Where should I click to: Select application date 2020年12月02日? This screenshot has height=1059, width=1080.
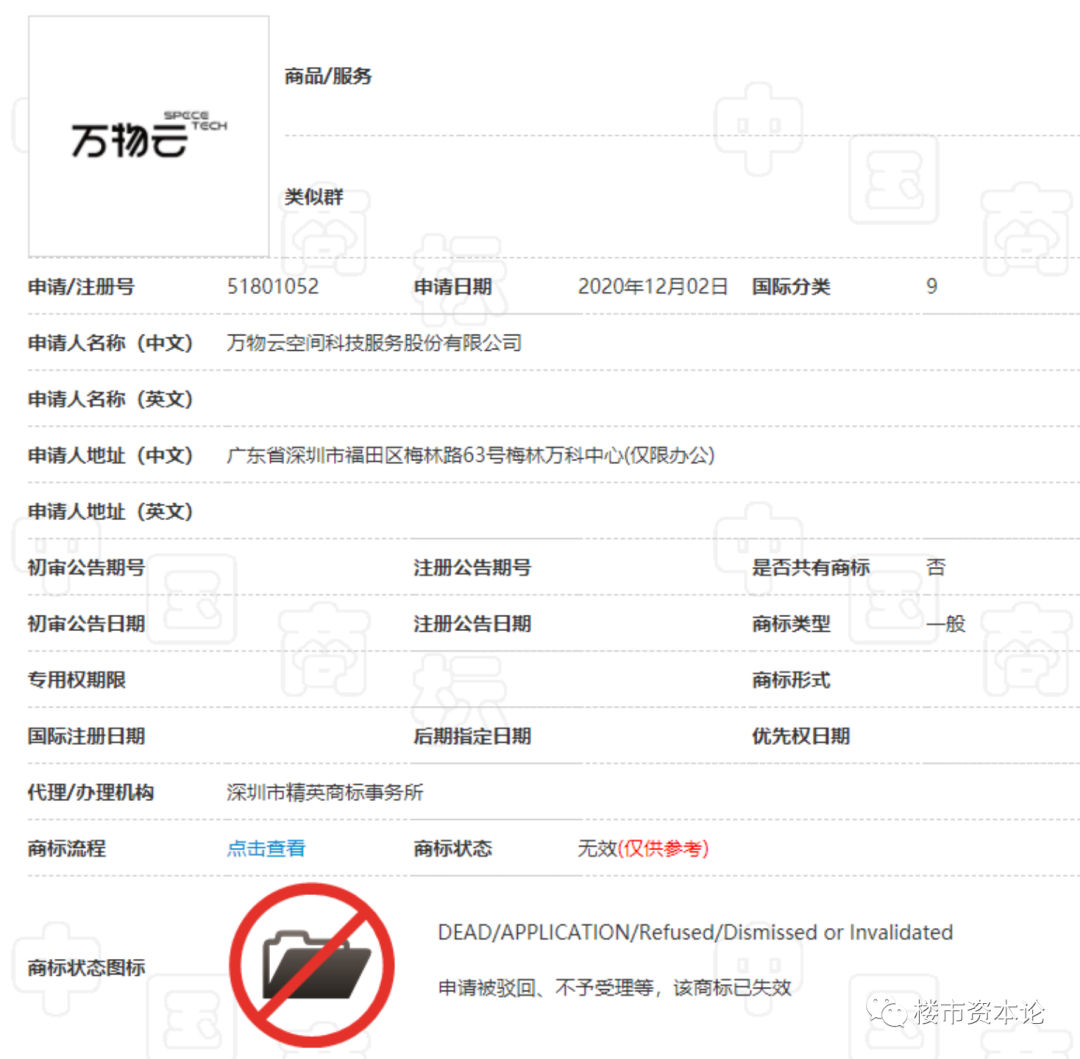click(x=653, y=286)
